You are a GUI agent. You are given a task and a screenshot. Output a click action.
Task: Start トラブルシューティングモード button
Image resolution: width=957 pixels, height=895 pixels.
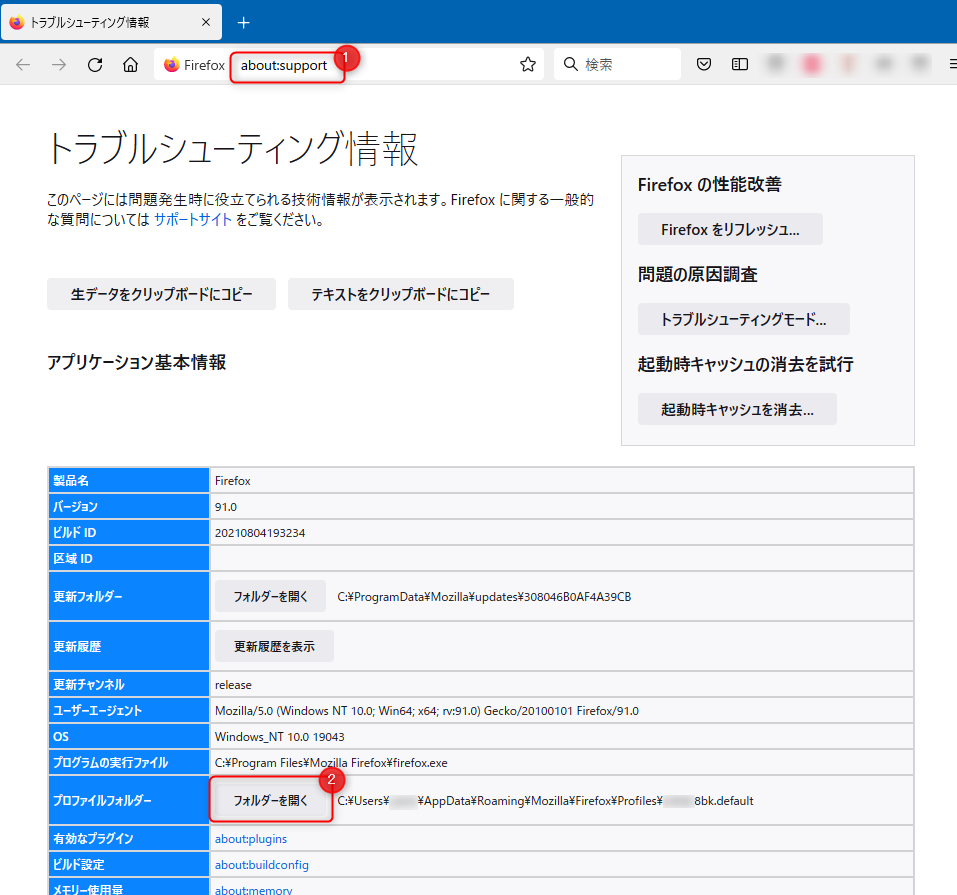743,320
